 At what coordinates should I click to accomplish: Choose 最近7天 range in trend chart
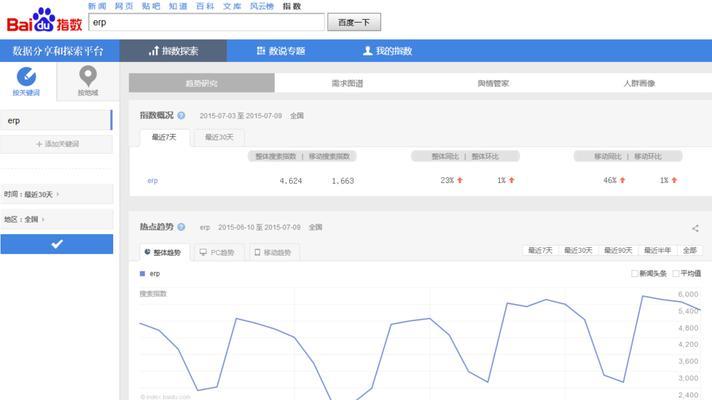coord(540,250)
